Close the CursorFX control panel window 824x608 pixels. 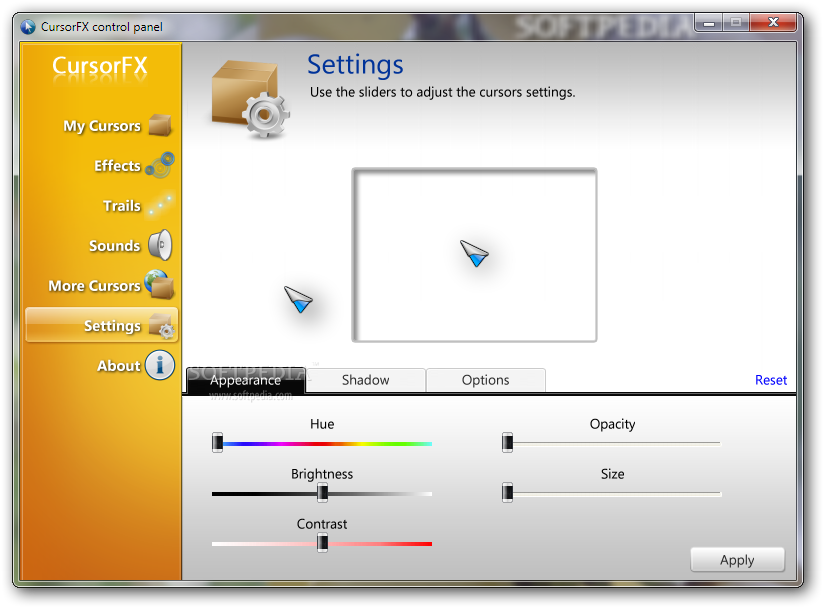(773, 23)
